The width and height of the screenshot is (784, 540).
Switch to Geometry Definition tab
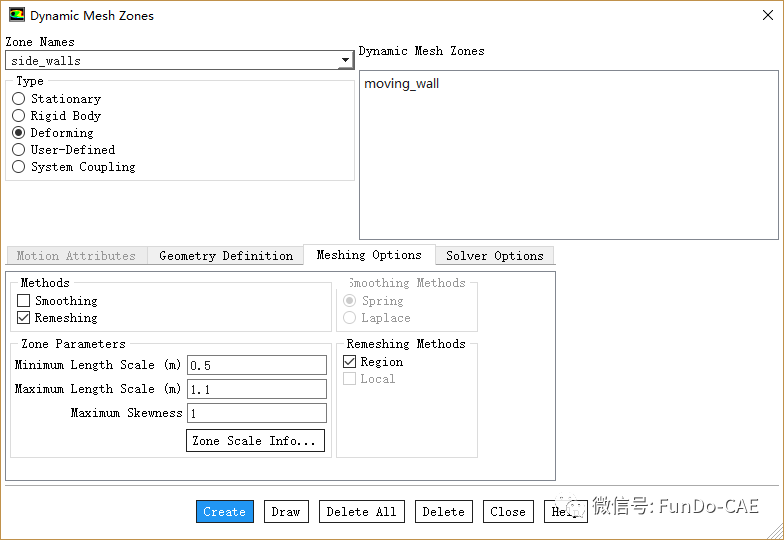tap(226, 256)
